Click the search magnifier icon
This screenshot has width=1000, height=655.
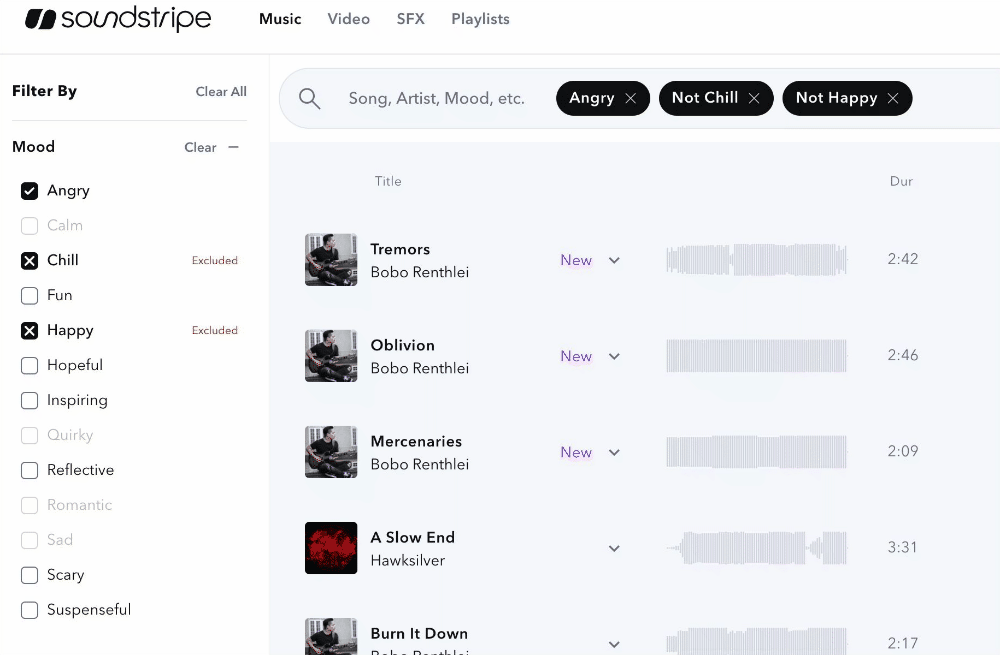coord(310,98)
